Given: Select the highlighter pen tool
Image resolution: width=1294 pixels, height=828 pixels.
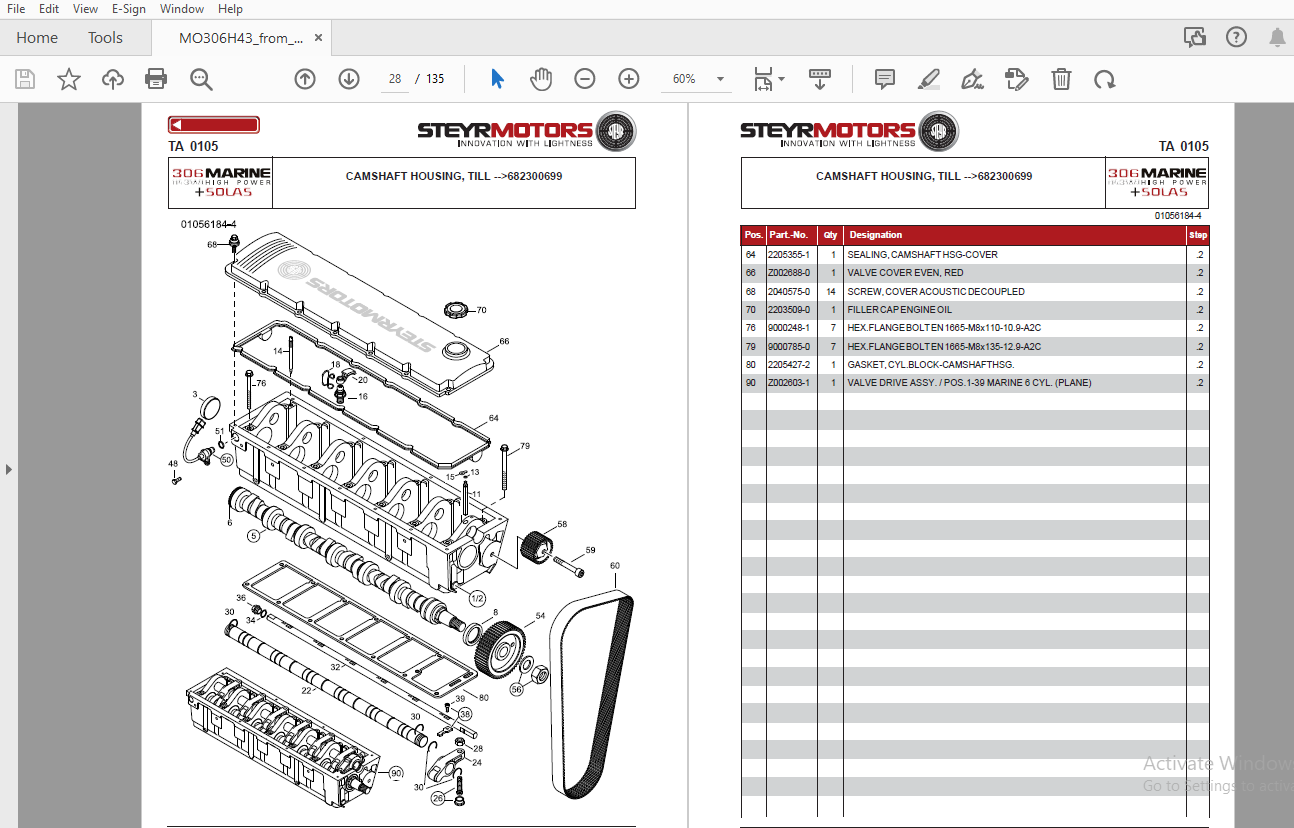Looking at the screenshot, I should tap(929, 79).
